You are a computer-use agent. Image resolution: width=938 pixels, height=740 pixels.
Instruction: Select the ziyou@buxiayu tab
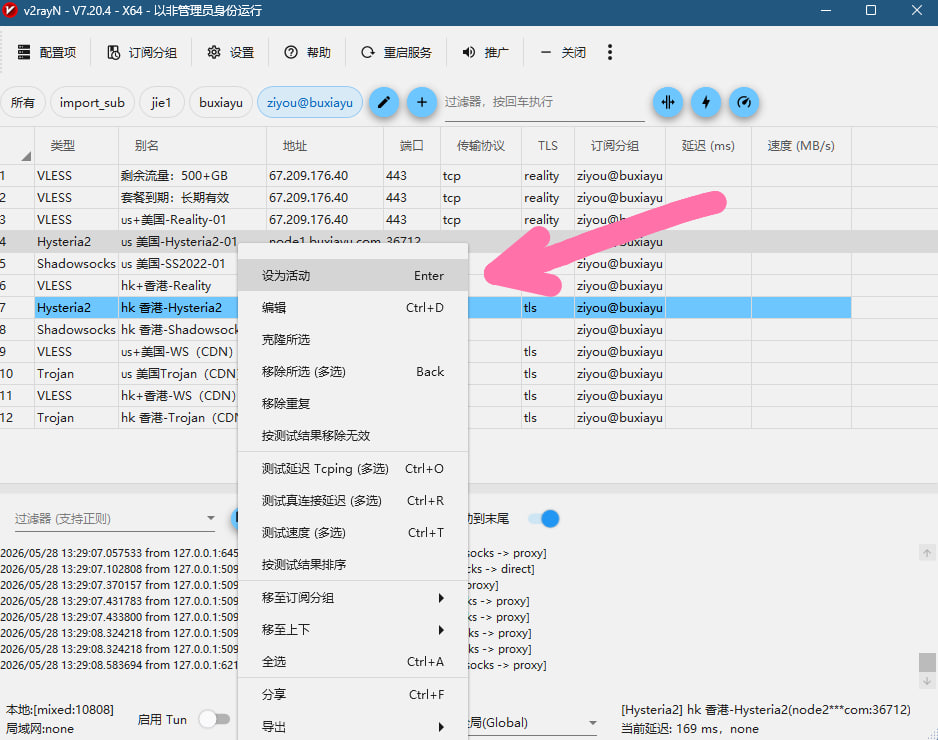click(x=310, y=102)
